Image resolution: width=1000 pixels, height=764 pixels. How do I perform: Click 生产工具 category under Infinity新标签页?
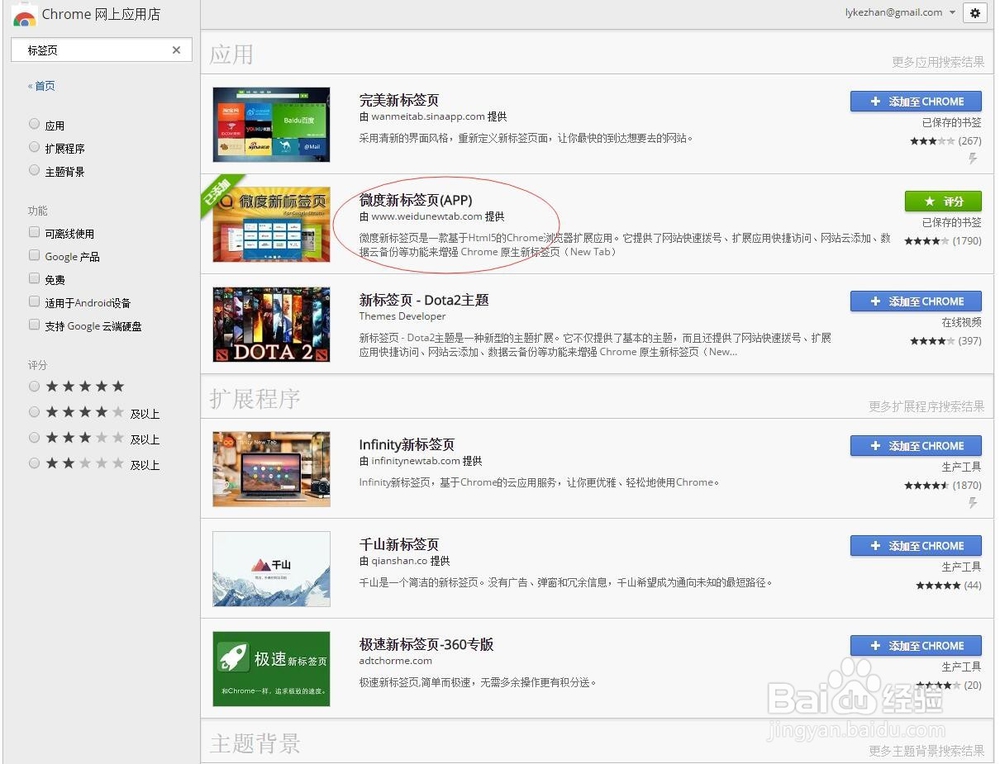click(x=961, y=467)
